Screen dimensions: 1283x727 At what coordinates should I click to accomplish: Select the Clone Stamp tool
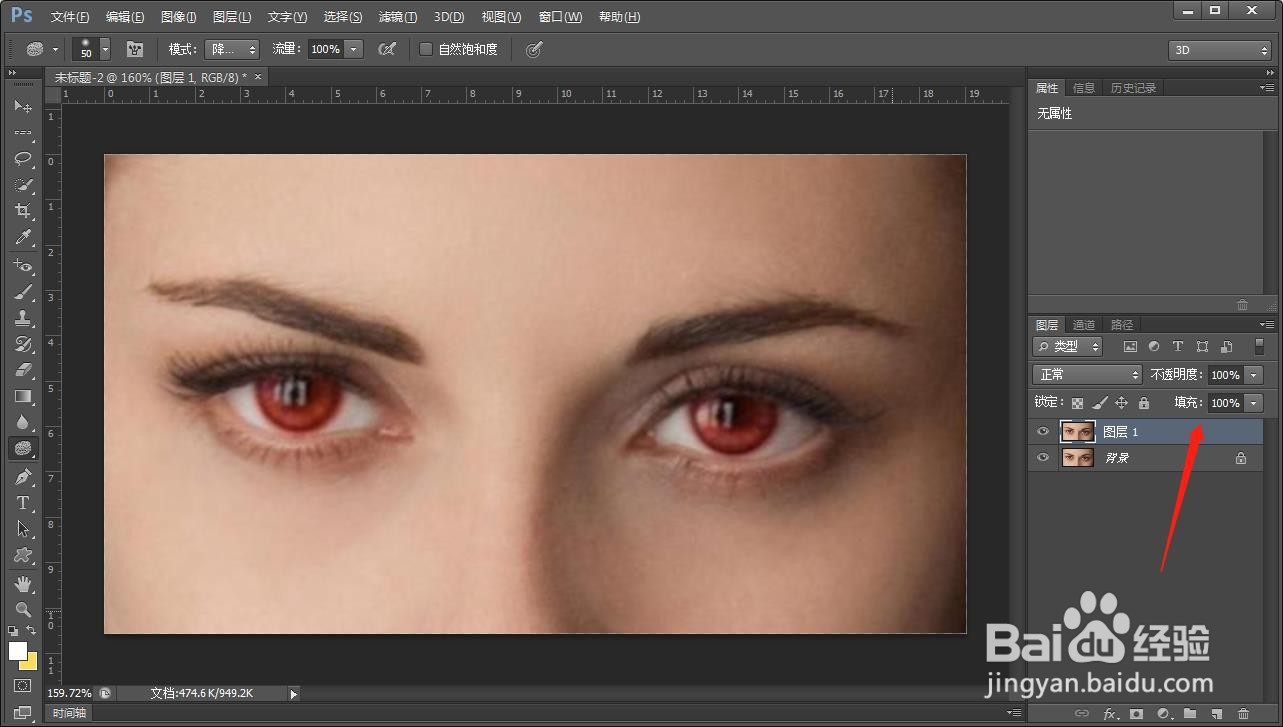point(22,318)
